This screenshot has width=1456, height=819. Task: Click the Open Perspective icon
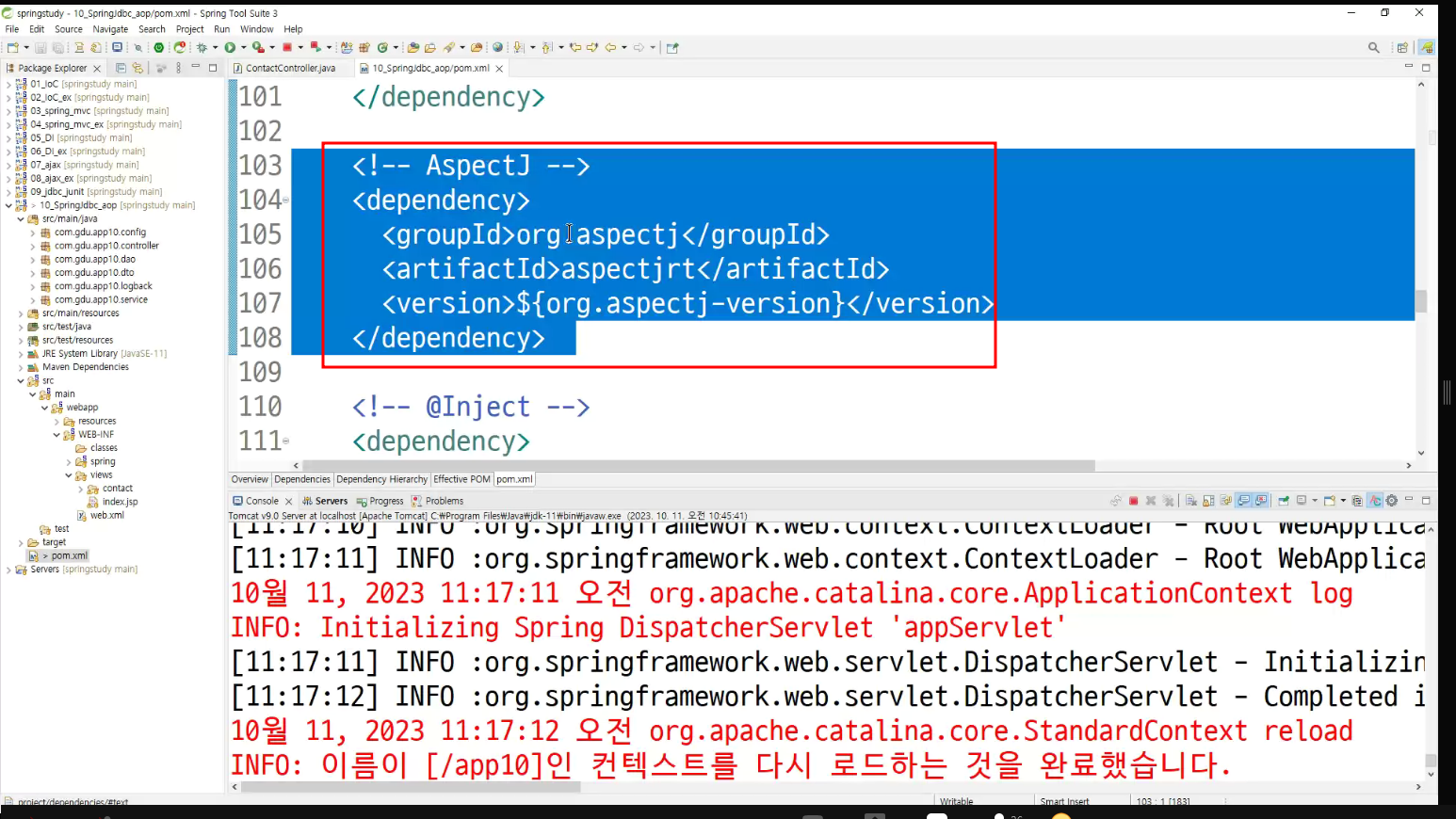1402,47
